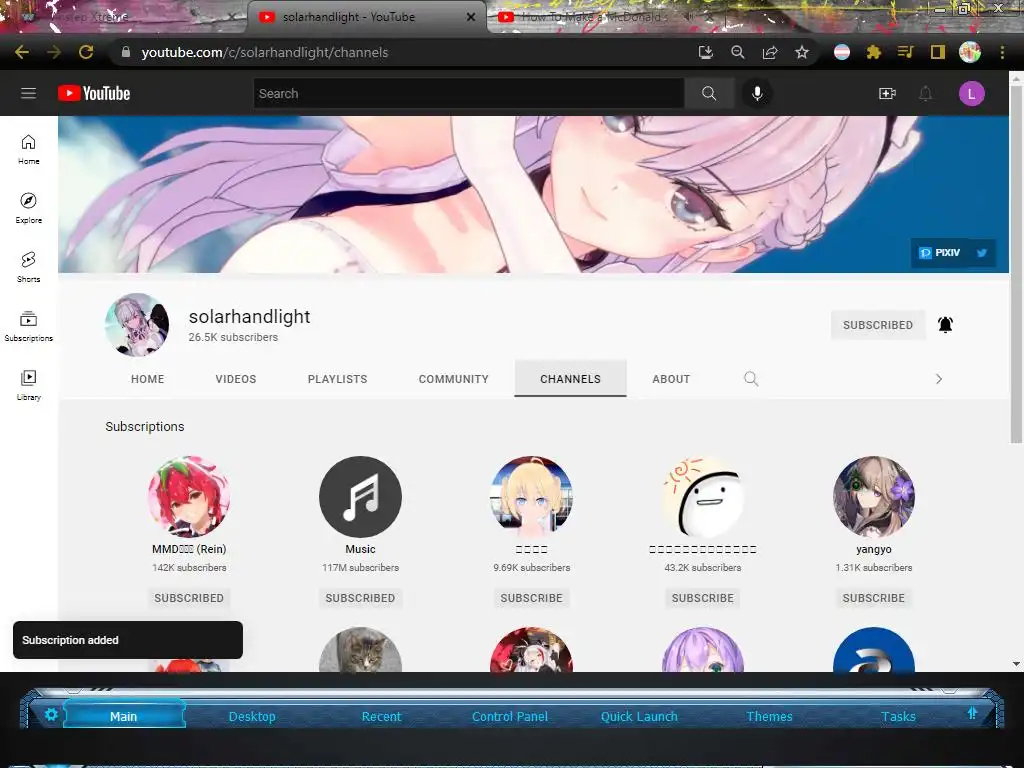Go back with the browser back arrow
Screen dimensions: 1024x768
click(x=22, y=52)
